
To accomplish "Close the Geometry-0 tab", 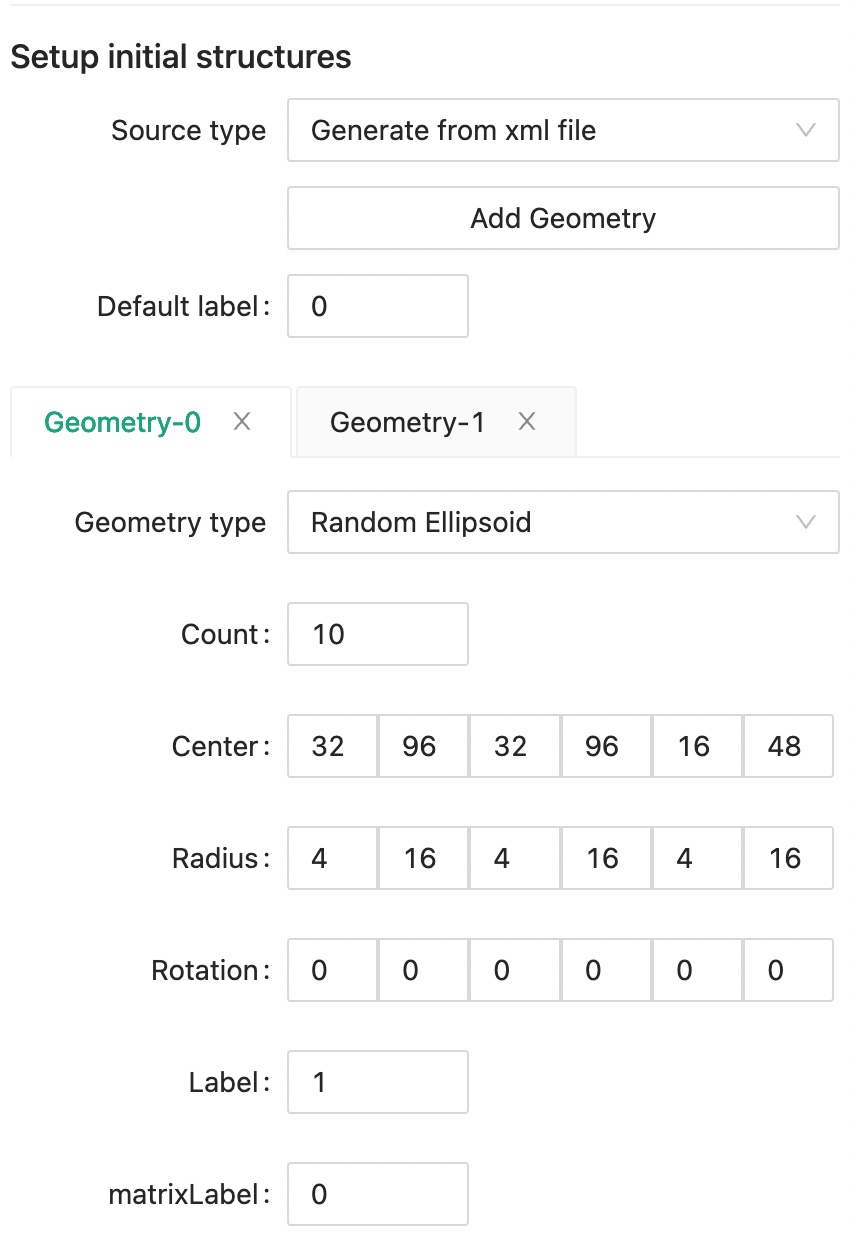I will (x=241, y=422).
